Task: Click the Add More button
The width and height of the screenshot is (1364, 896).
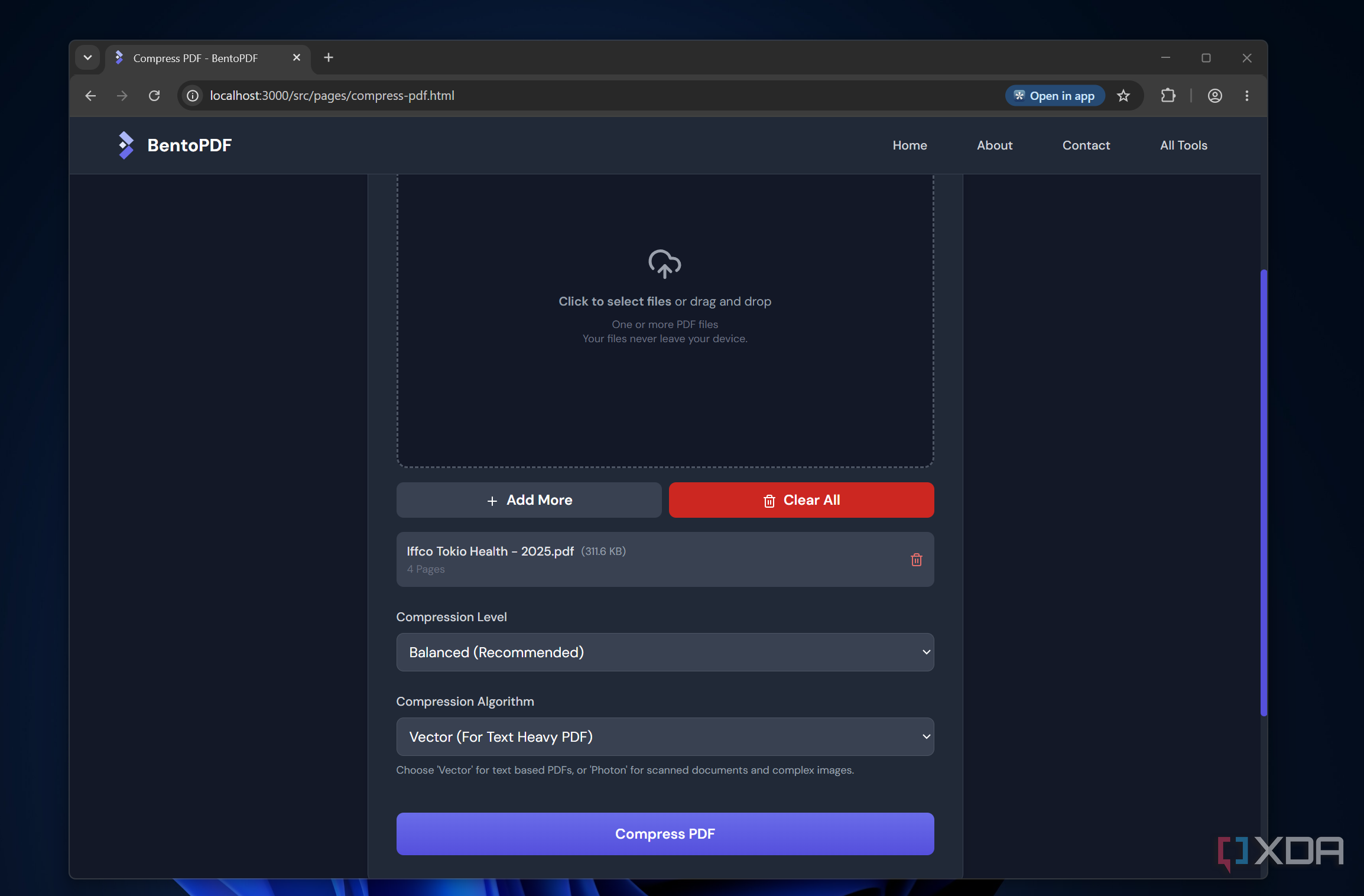Action: [x=529, y=500]
